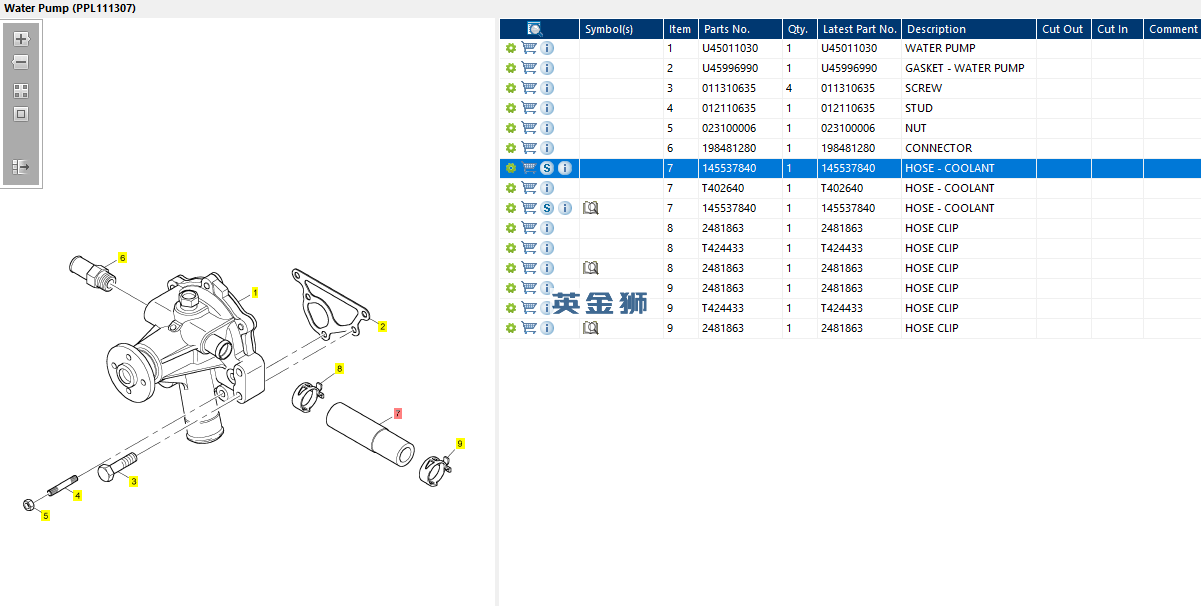This screenshot has width=1201, height=606.
Task: Click the Description column header
Action: 935,29
